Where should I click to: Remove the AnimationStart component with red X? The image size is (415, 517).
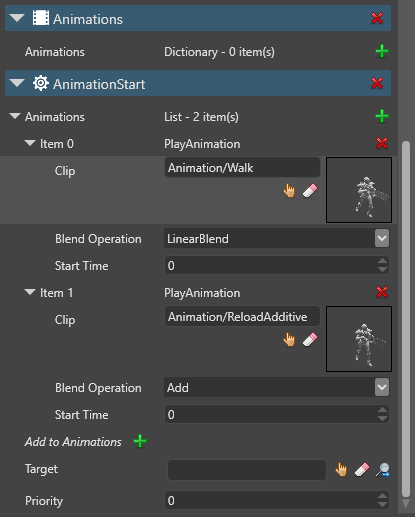point(377,83)
